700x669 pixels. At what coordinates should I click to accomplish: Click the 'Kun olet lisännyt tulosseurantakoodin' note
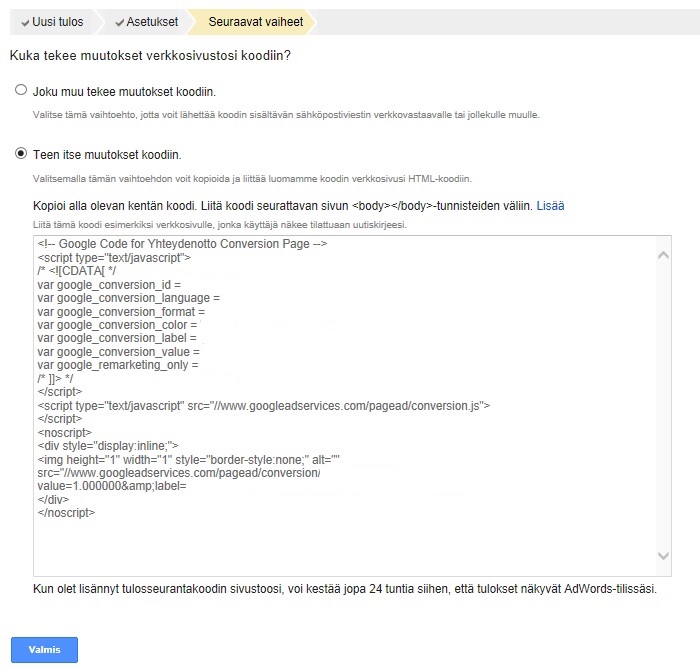[x=345, y=589]
